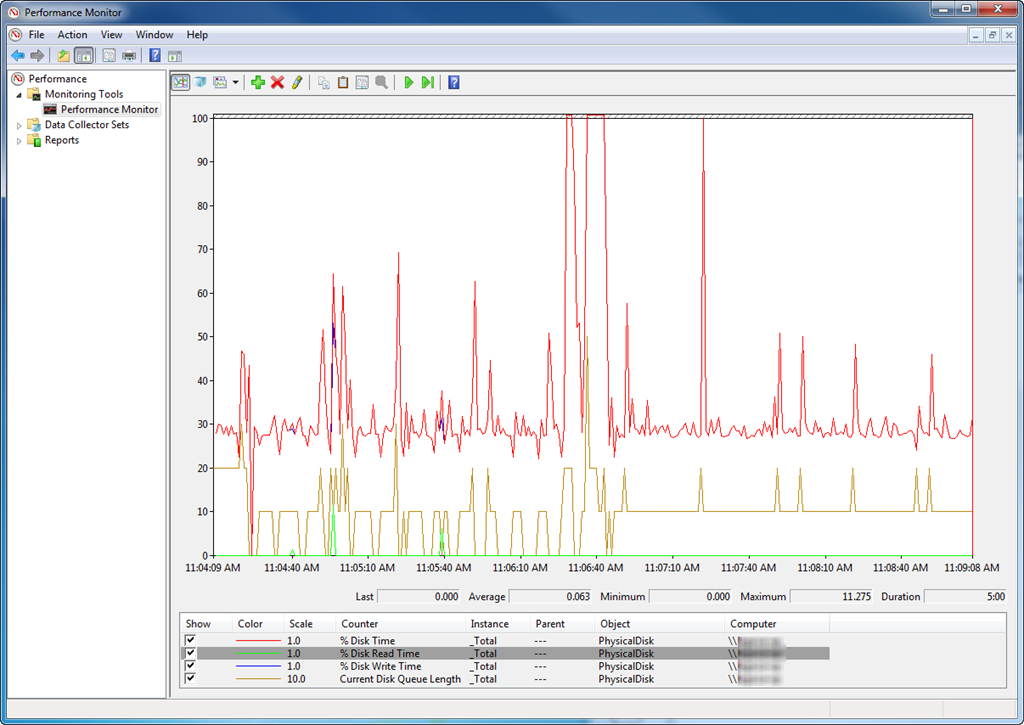Click the Paste Counter List clipboard icon
The image size is (1024, 725).
pyautogui.click(x=343, y=82)
